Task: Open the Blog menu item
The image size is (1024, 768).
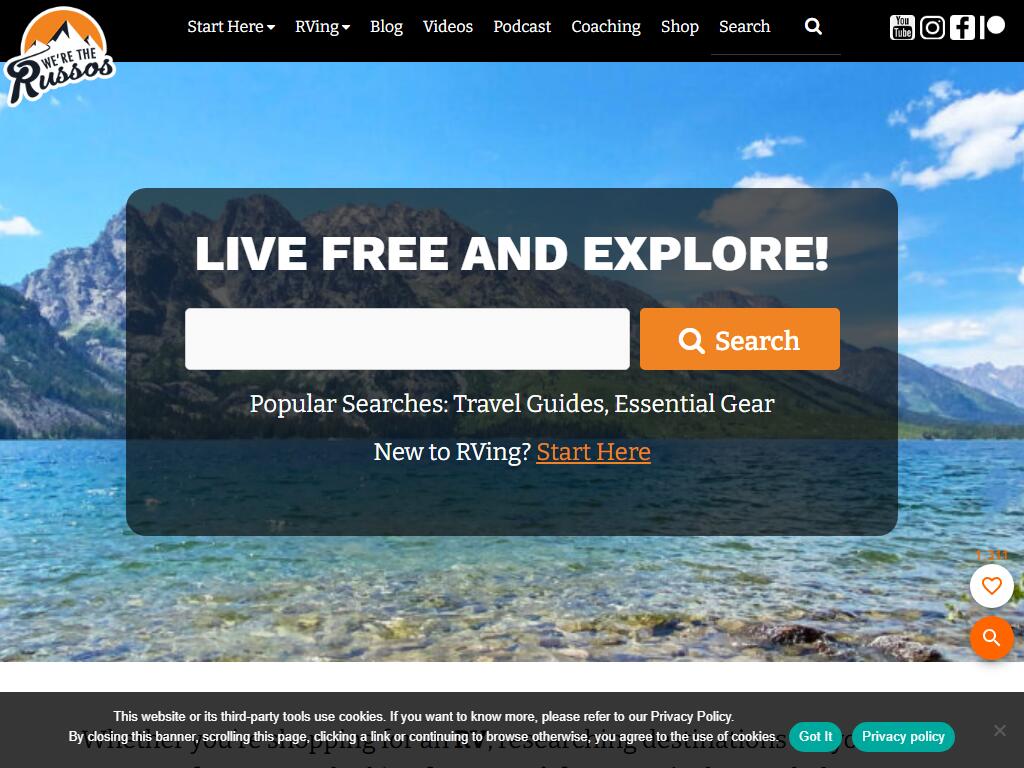Action: 386,27
